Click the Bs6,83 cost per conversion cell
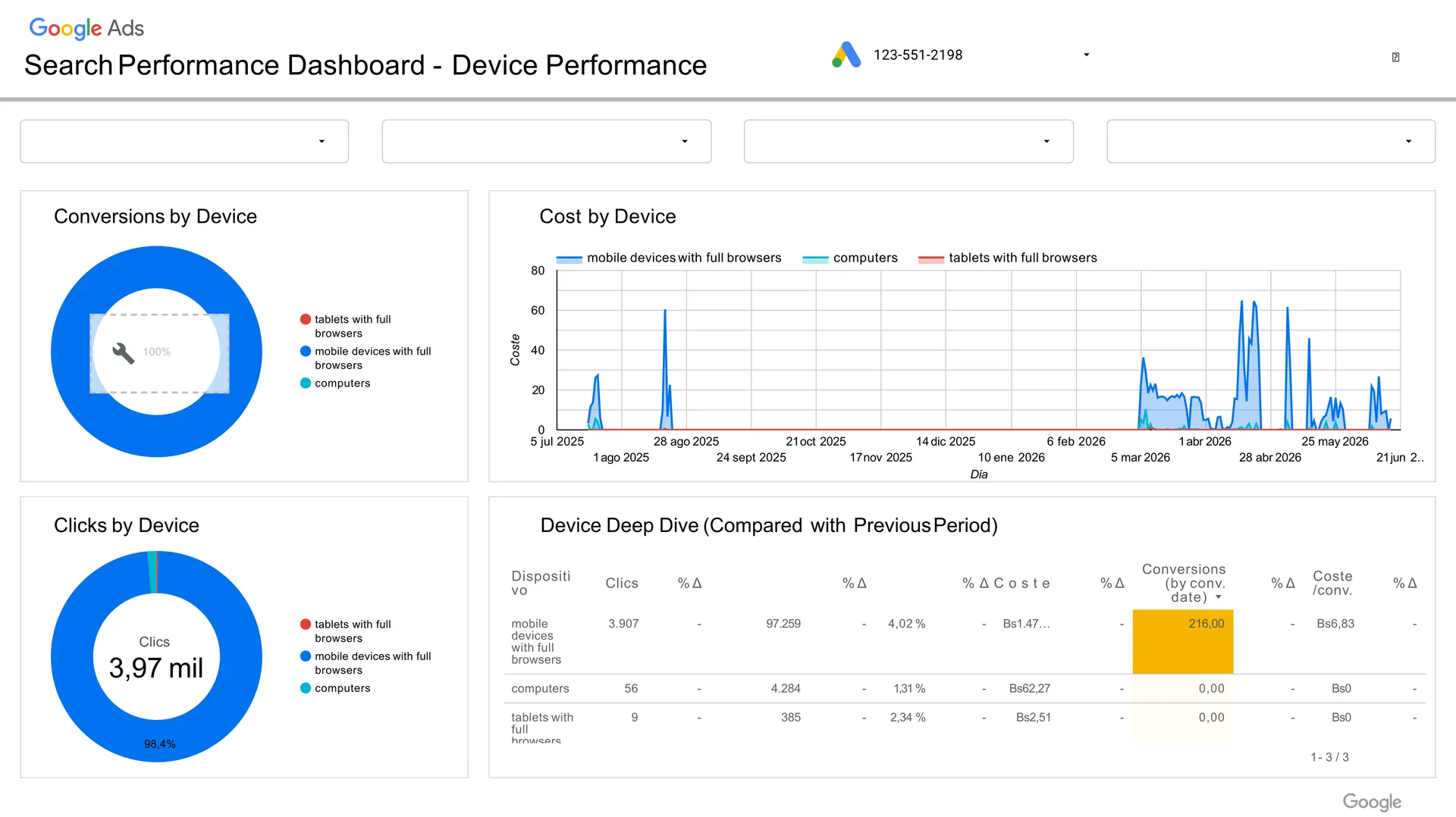 1335,624
